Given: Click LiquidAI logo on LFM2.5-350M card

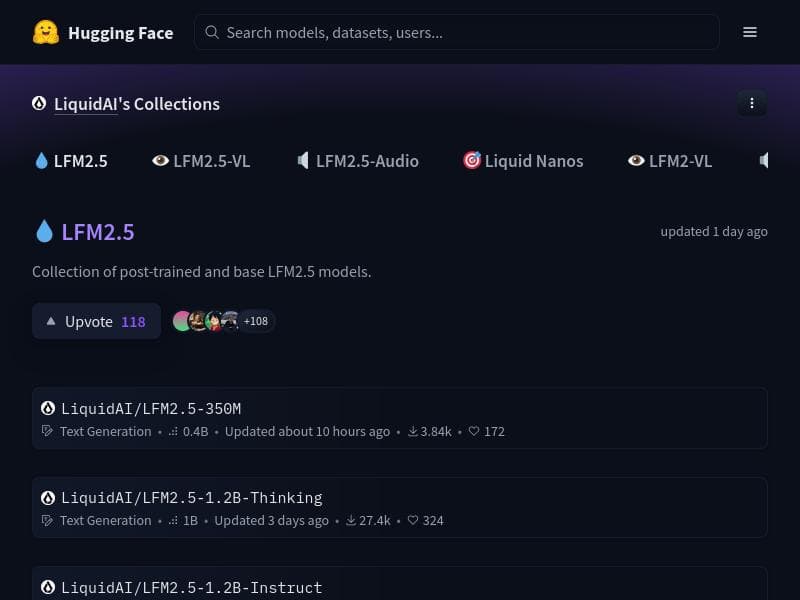Looking at the screenshot, I should pos(48,408).
